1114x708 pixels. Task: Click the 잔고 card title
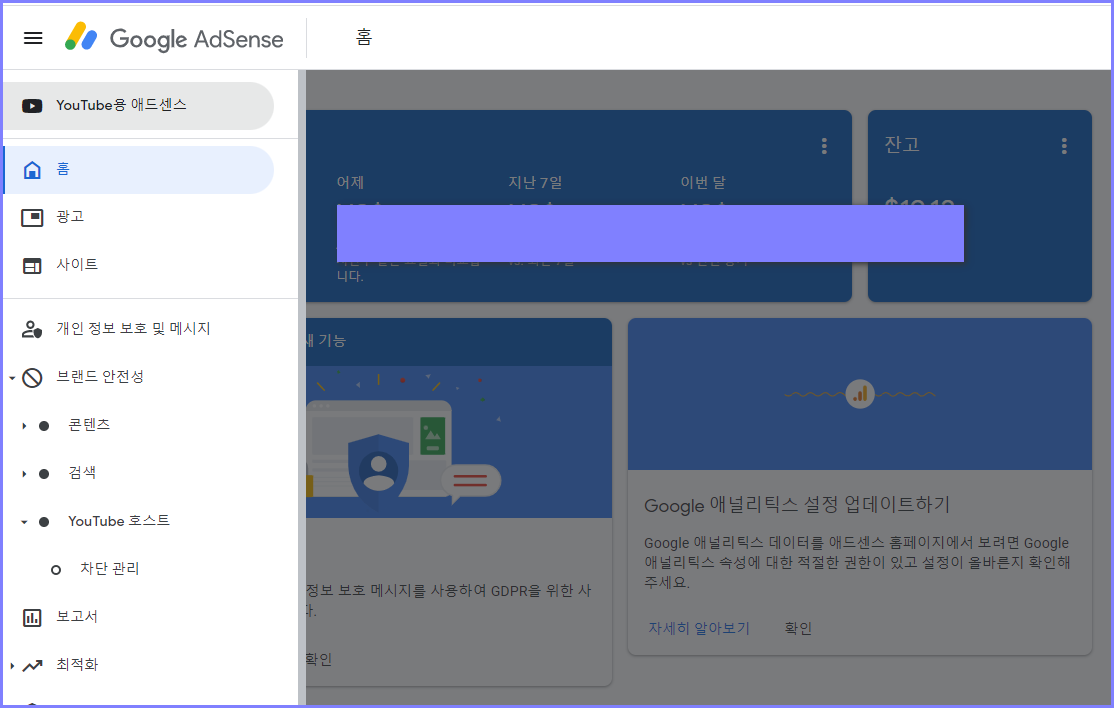902,145
